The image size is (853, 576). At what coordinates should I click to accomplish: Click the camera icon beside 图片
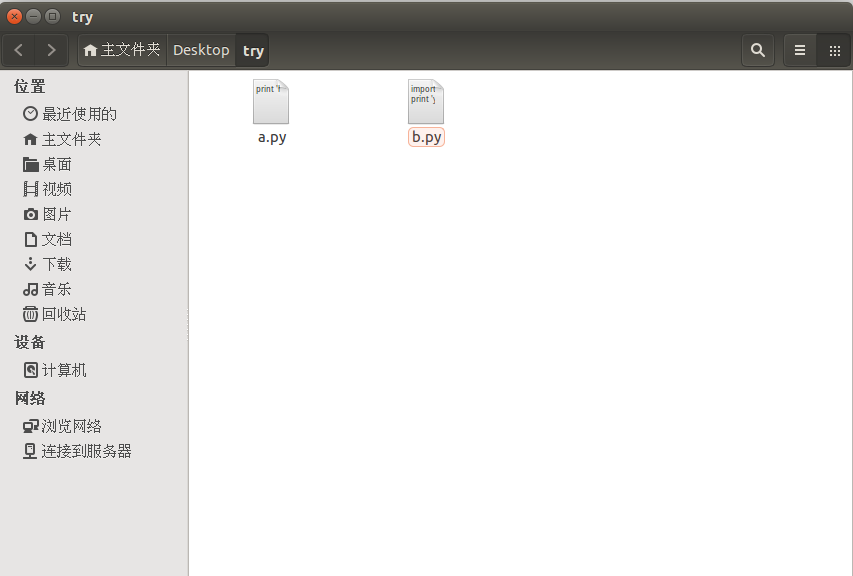tap(30, 214)
